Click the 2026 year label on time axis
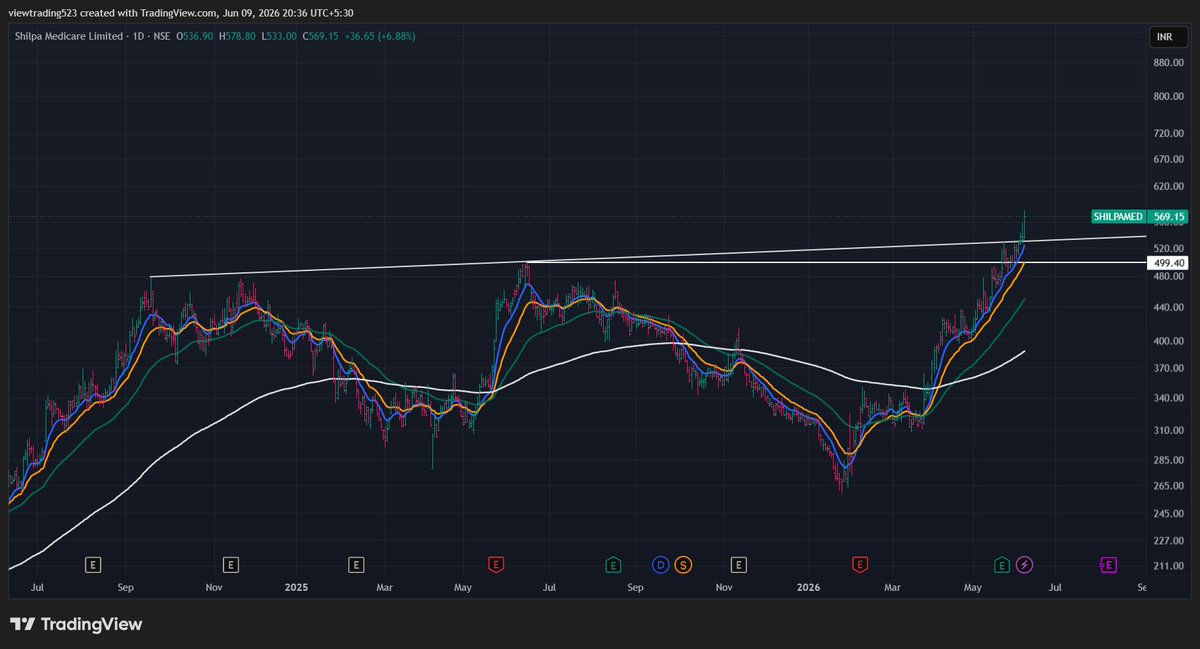This screenshot has height=649, width=1200. 811,589
